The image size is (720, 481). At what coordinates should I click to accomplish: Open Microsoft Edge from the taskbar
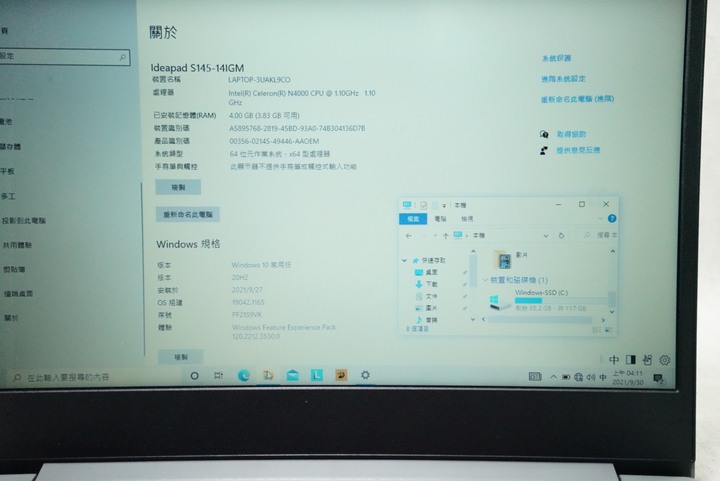pyautogui.click(x=243, y=376)
